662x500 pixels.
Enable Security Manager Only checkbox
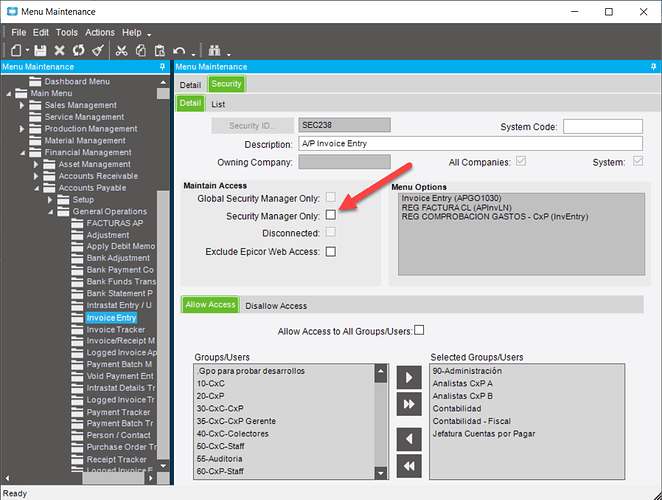[331, 215]
